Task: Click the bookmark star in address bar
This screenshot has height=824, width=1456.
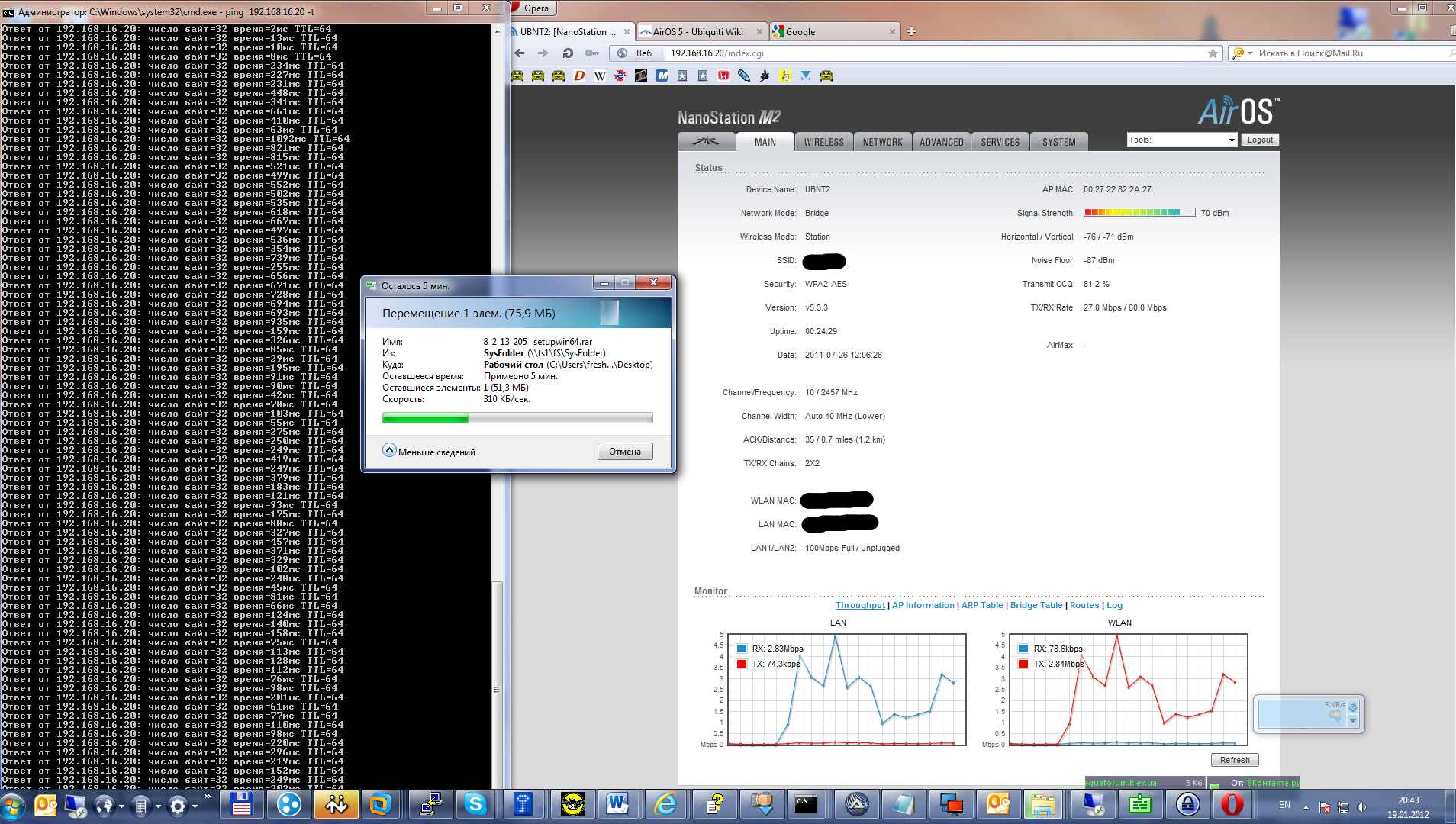Action: pos(1213,53)
